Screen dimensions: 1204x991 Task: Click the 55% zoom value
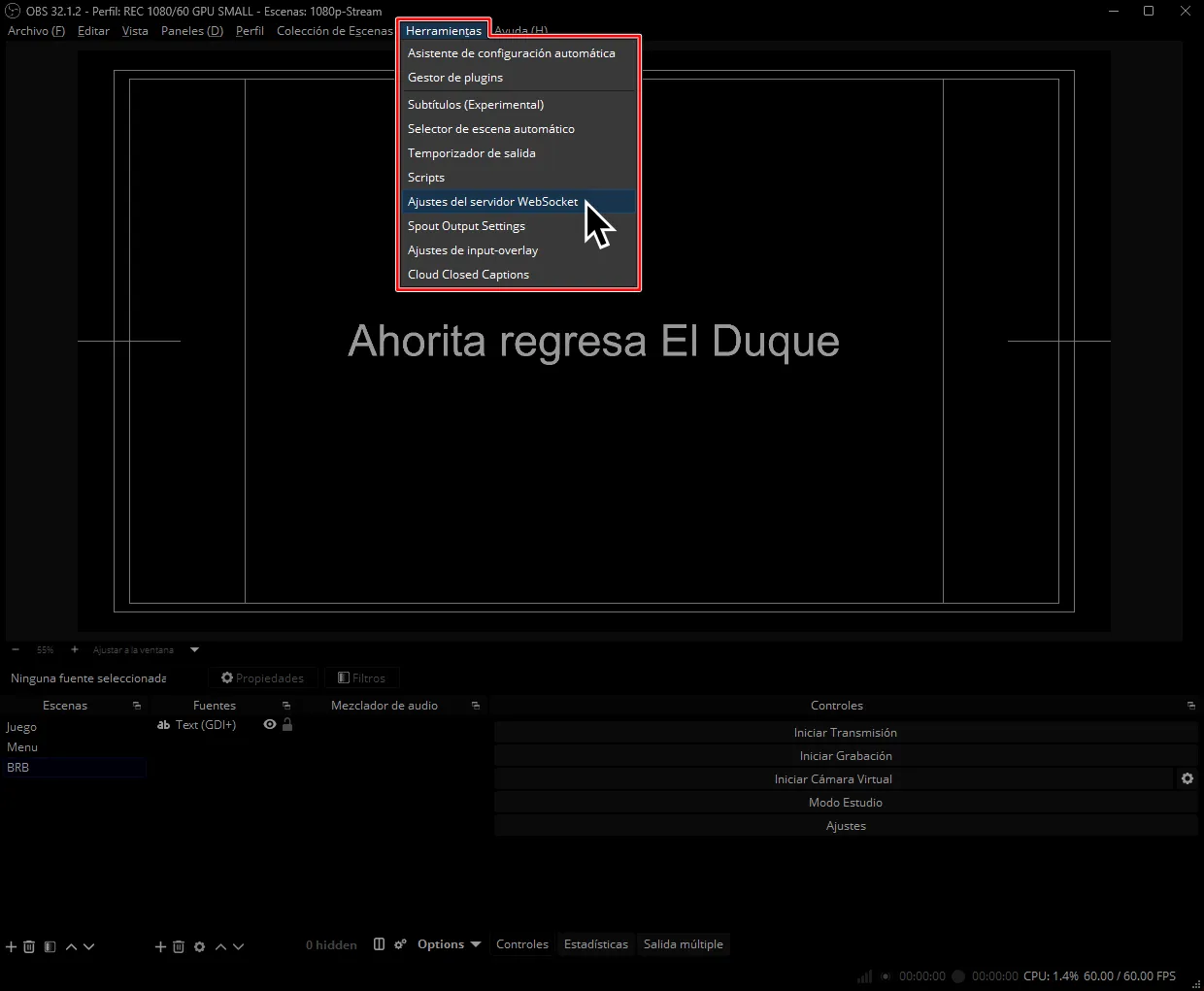click(x=45, y=649)
